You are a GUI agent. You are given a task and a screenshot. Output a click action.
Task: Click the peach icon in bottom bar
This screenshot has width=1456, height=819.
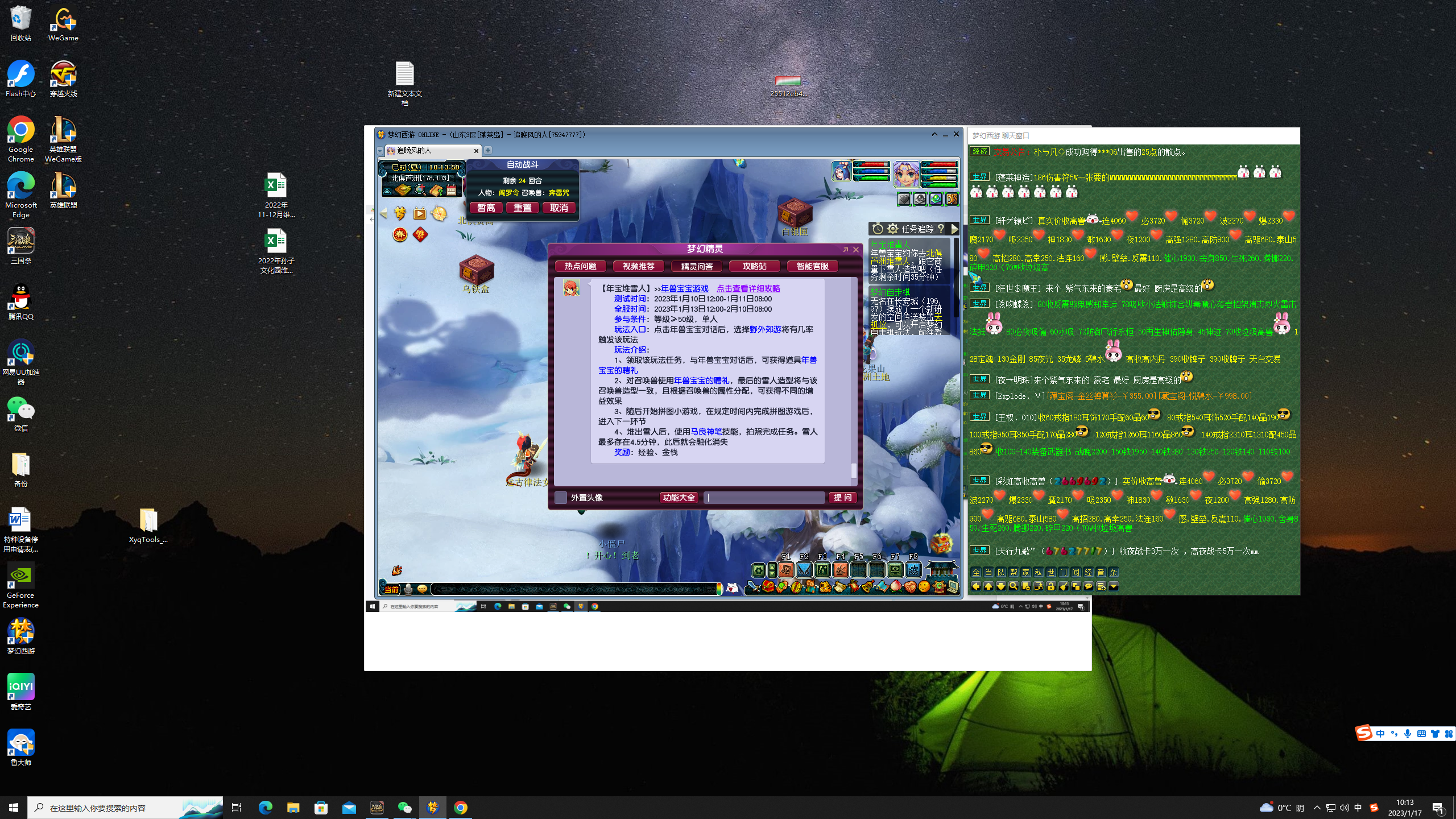coord(896,587)
